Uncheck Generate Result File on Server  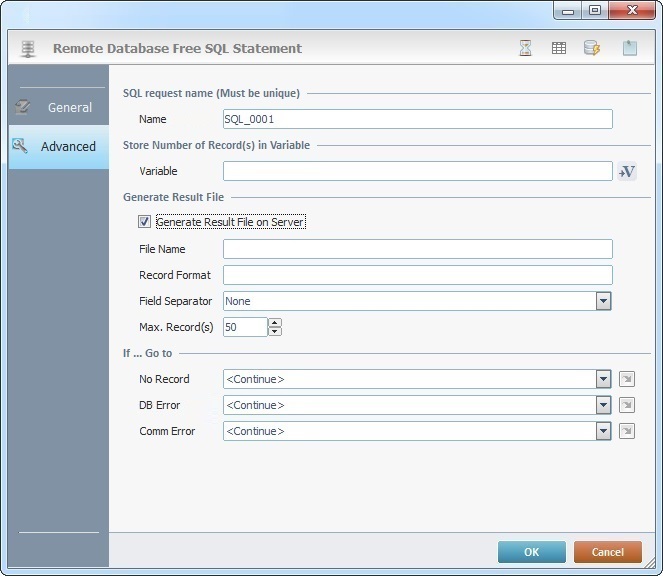point(144,222)
